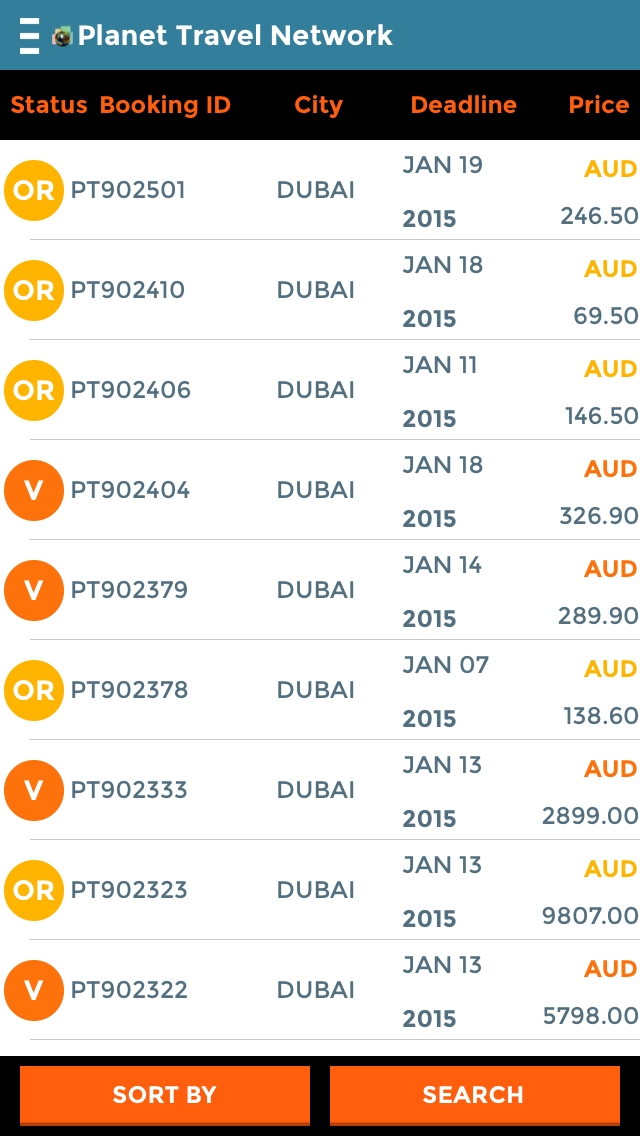Tap the V status badge for PT902333
Screen dimensions: 640x1136
pyautogui.click(x=34, y=790)
